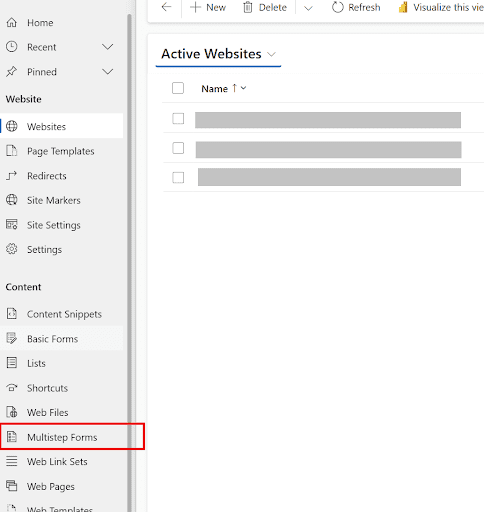Click the Websites globe icon
484x512 pixels.
pos(12,126)
